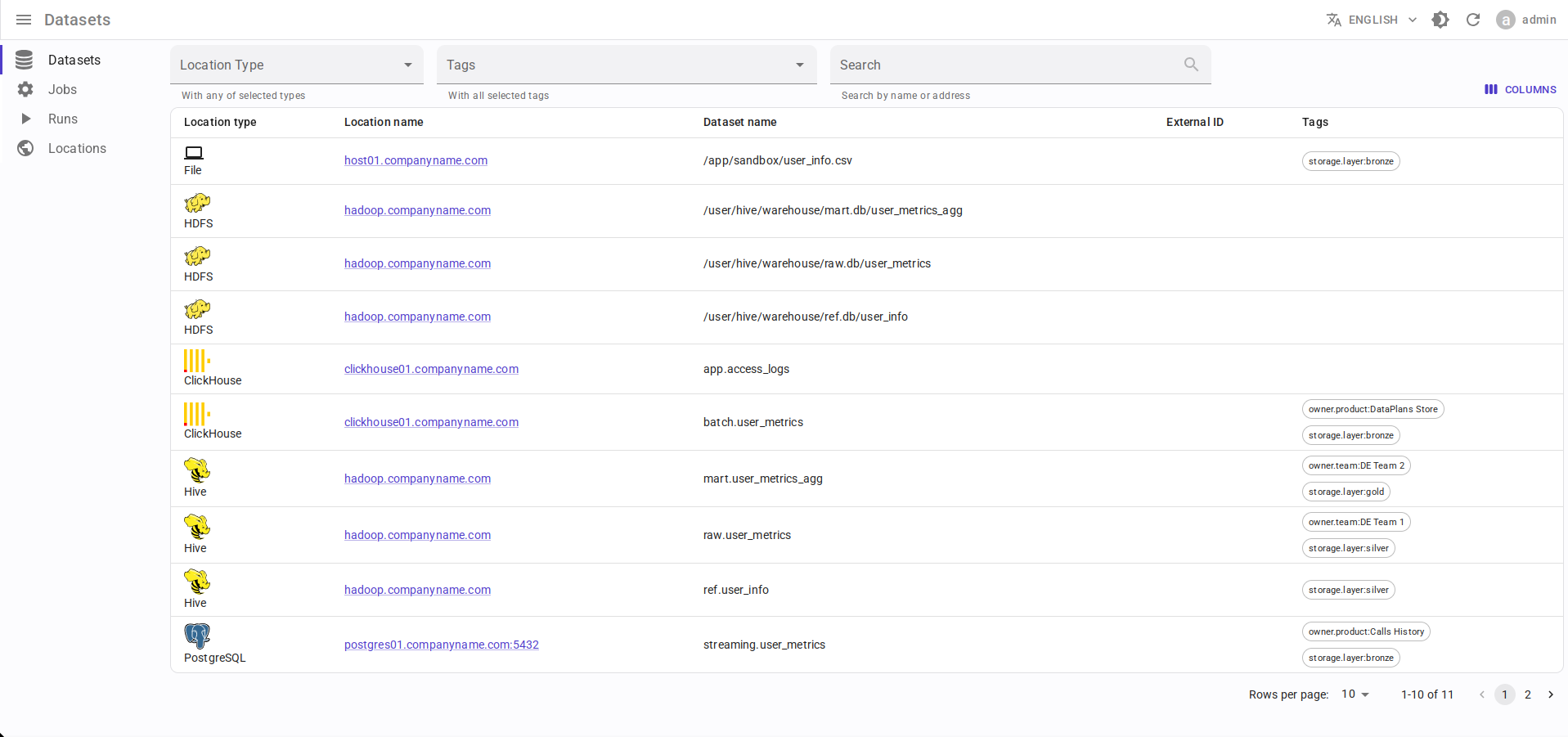Click the Tags column header
The image size is (1568, 737).
pyautogui.click(x=1315, y=122)
